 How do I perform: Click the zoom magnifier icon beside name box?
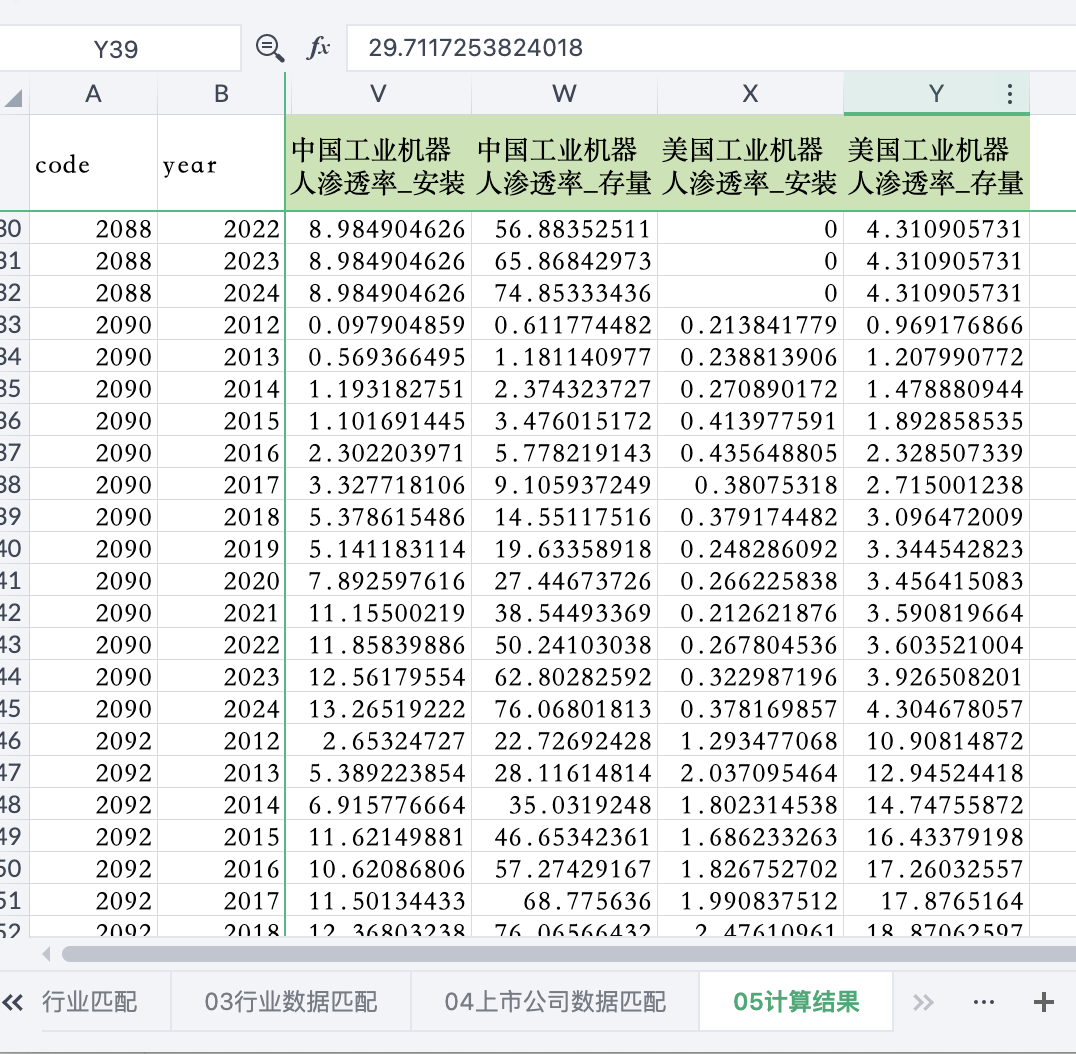point(270,48)
